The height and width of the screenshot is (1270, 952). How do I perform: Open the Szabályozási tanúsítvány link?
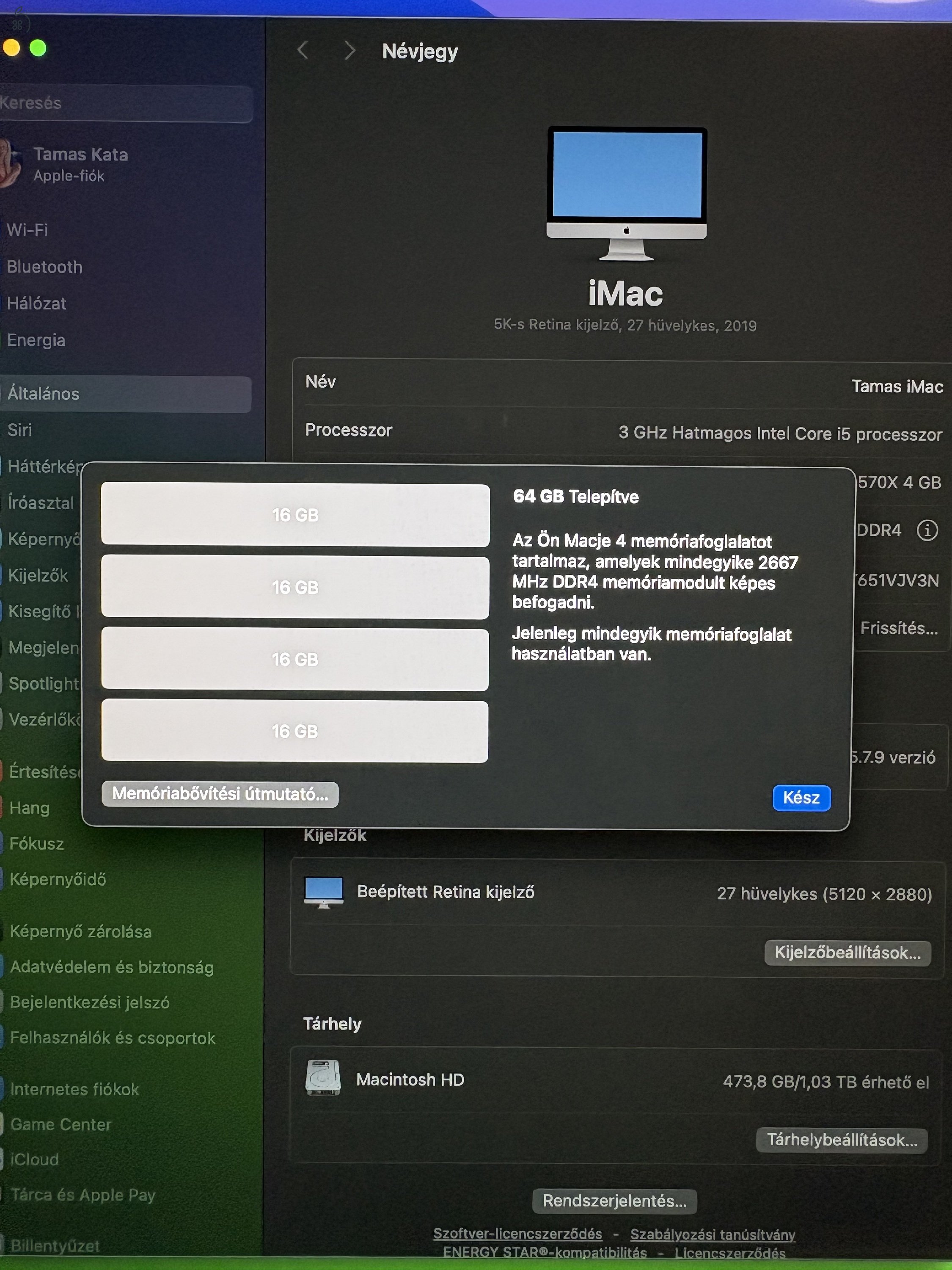point(713,1234)
